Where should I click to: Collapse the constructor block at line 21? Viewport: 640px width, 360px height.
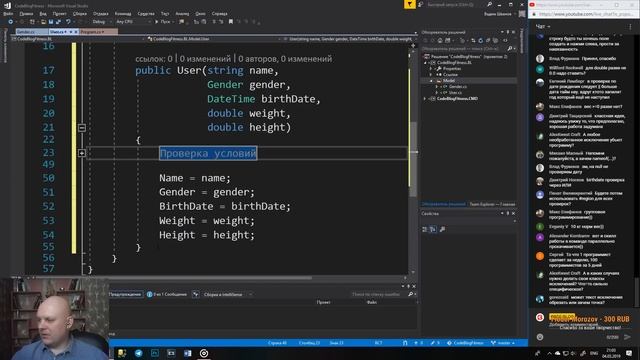tap(82, 128)
